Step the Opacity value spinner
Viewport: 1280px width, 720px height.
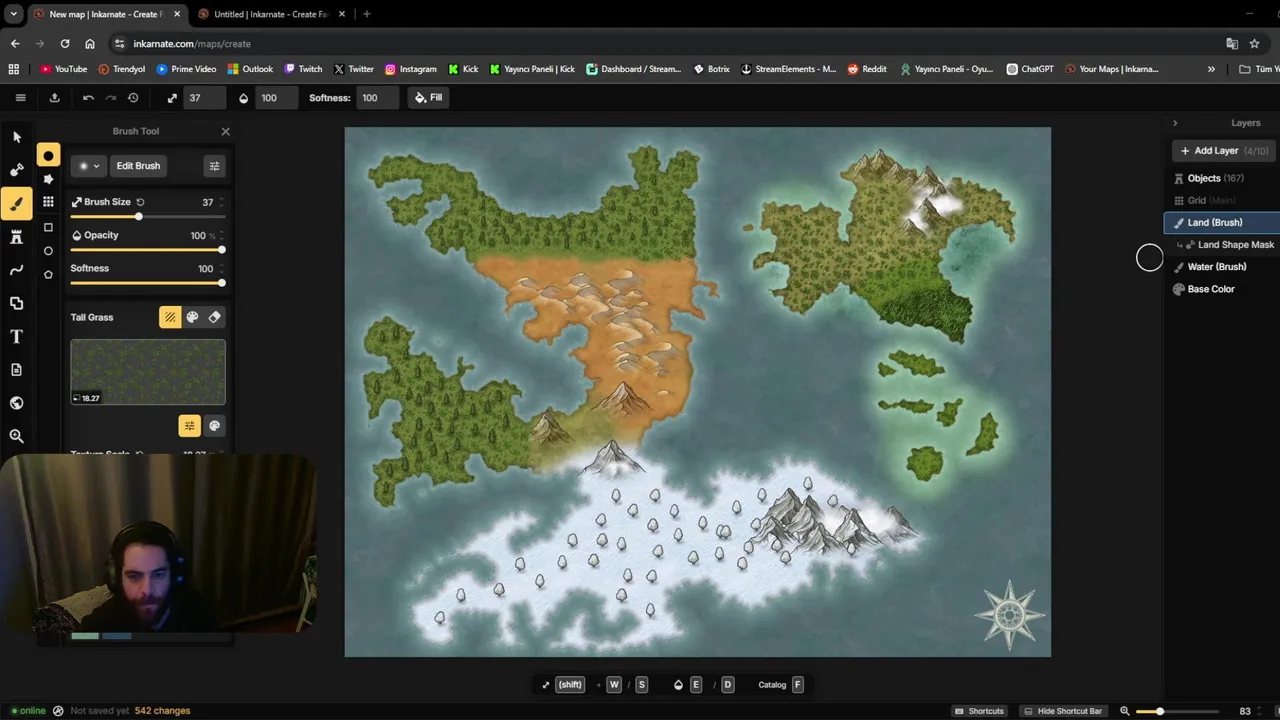tap(222, 235)
